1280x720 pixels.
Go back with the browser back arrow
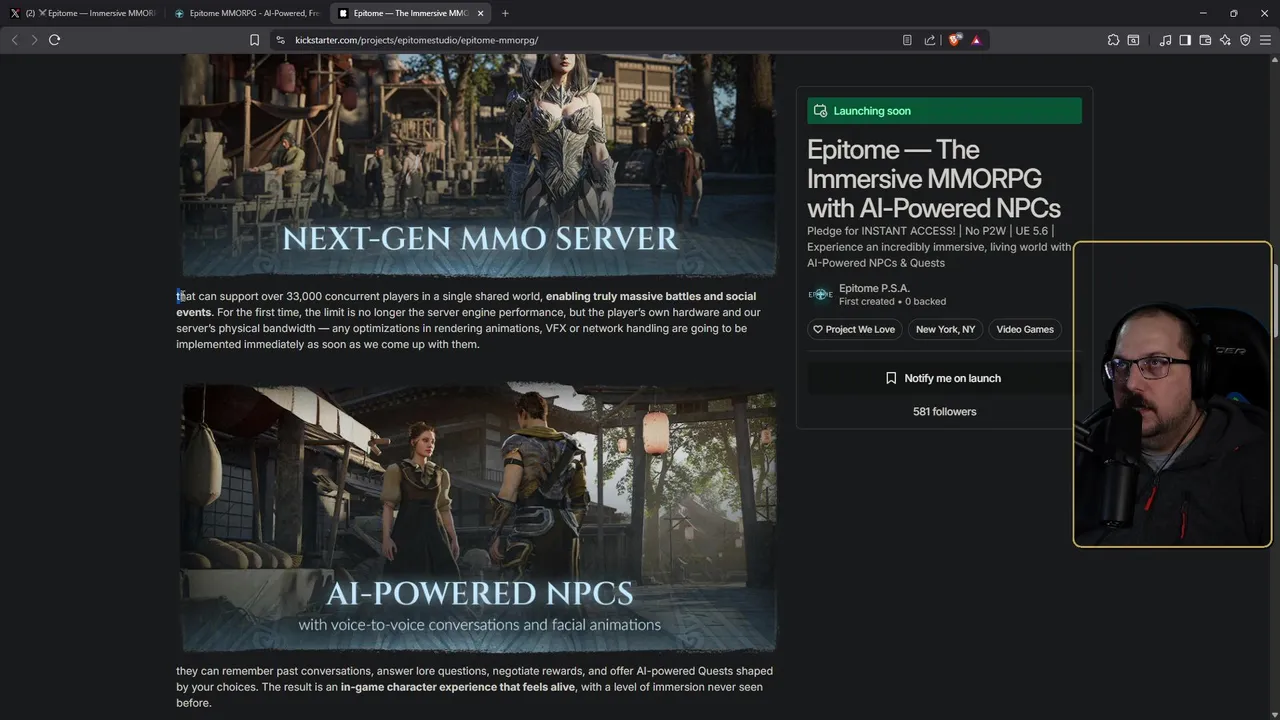pyautogui.click(x=14, y=40)
